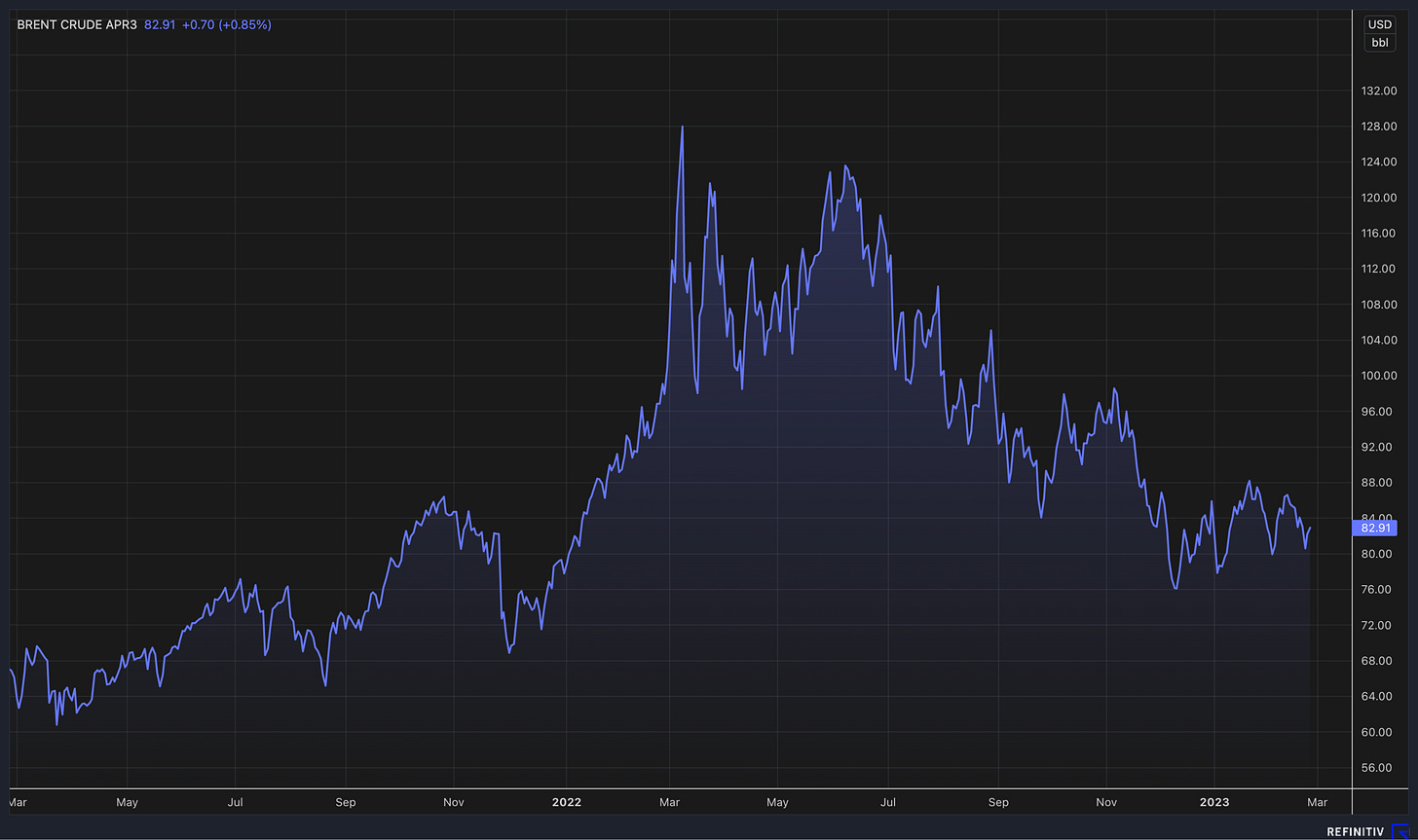
Task: Click the 116.00 price axis label
Action: pos(1379,234)
